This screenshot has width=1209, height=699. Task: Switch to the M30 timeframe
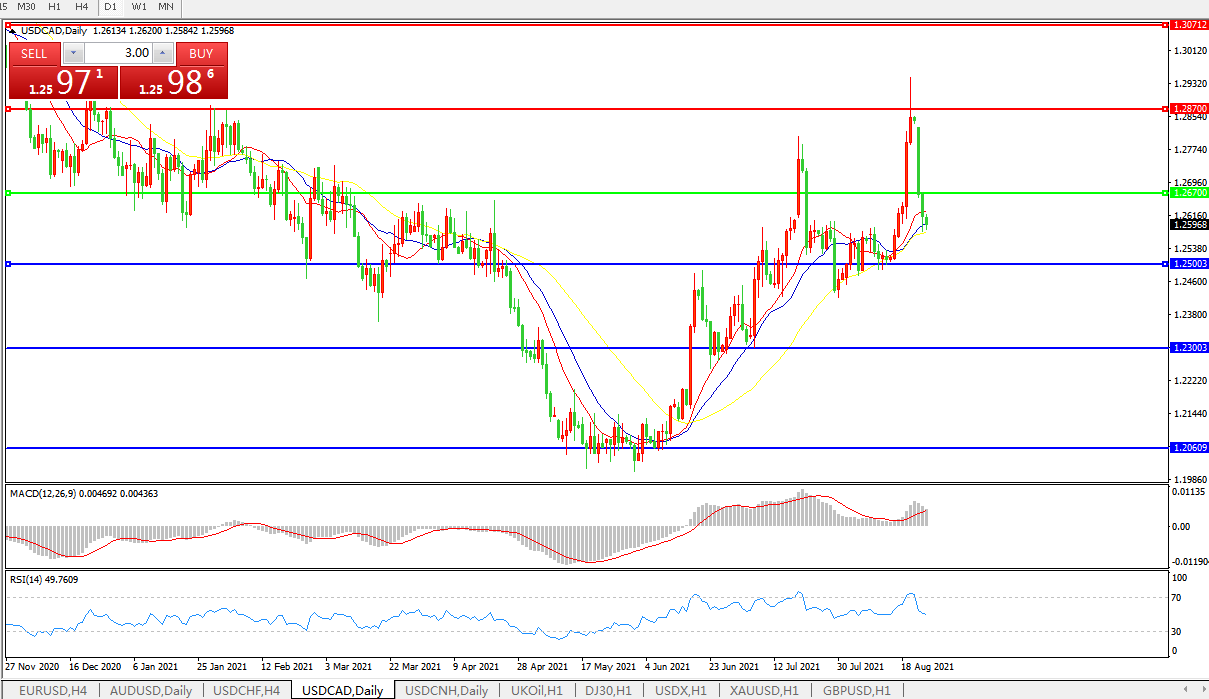point(27,6)
